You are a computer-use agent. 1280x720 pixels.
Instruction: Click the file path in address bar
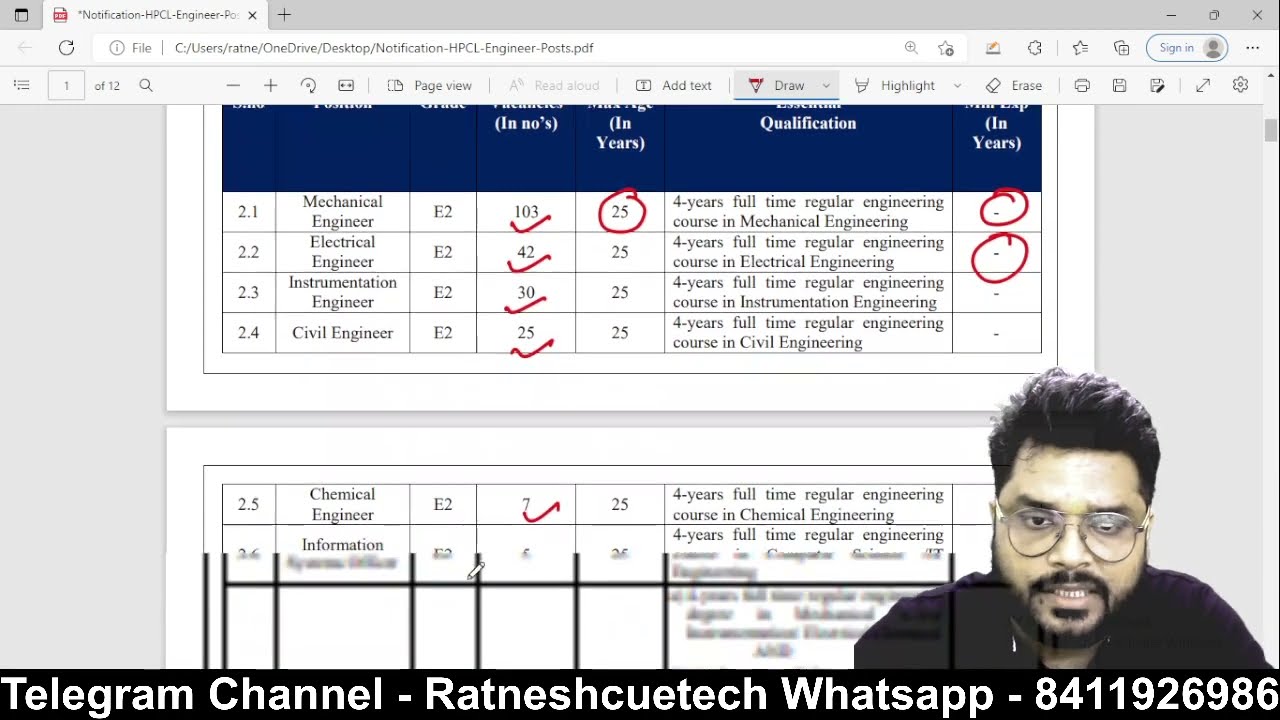pyautogui.click(x=384, y=48)
